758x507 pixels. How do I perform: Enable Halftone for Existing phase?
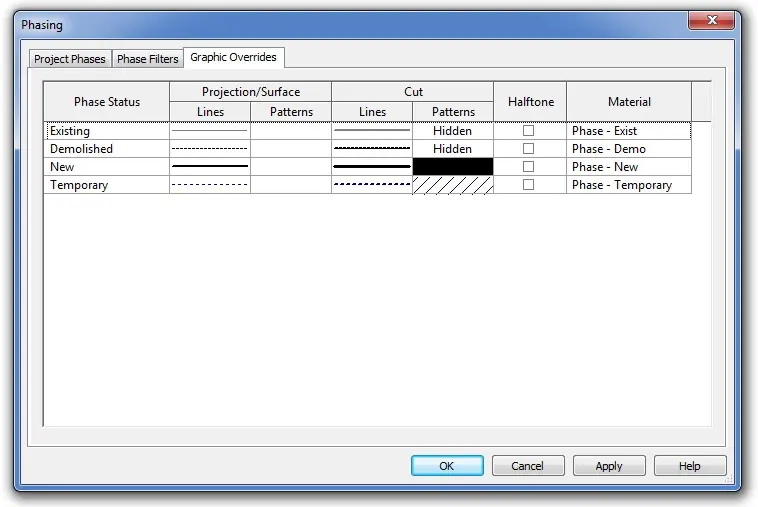tap(528, 130)
